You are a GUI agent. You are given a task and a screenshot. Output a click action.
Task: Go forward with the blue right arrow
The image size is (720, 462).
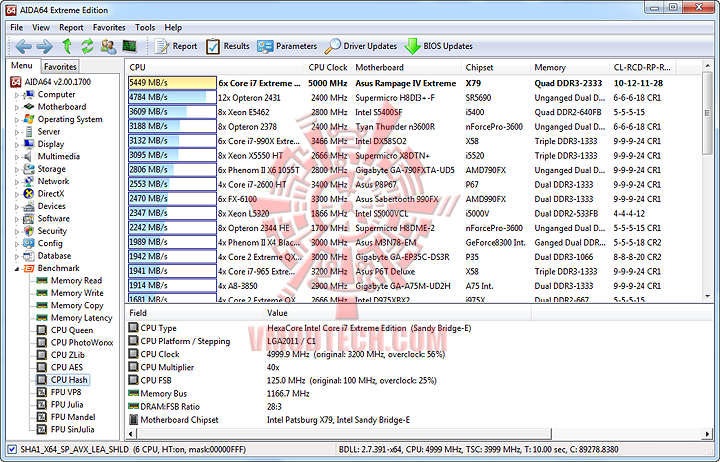tap(45, 46)
